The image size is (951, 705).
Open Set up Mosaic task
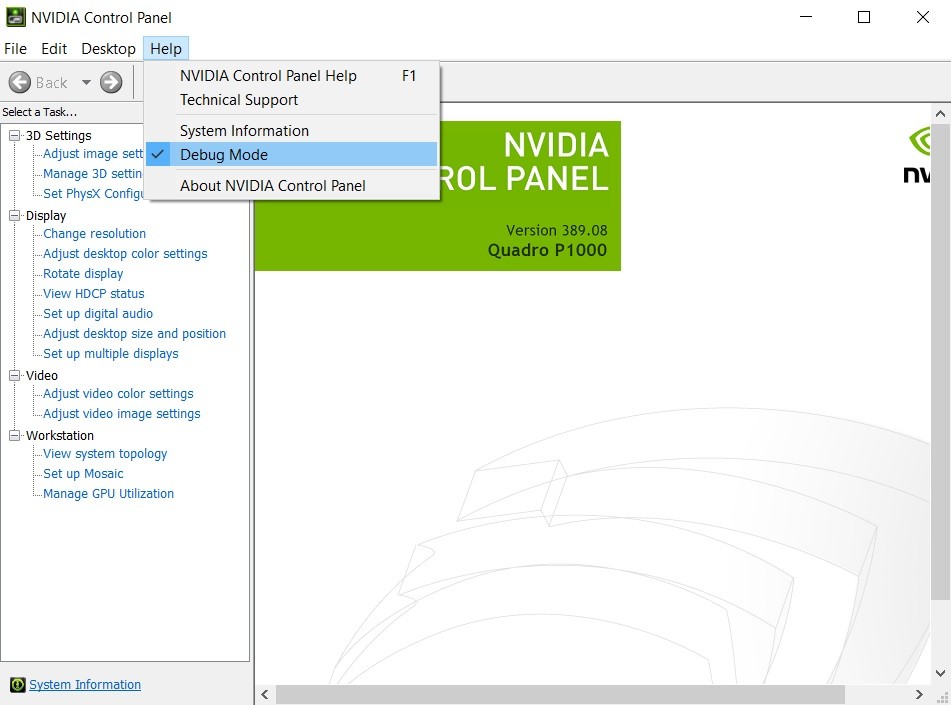(x=83, y=474)
